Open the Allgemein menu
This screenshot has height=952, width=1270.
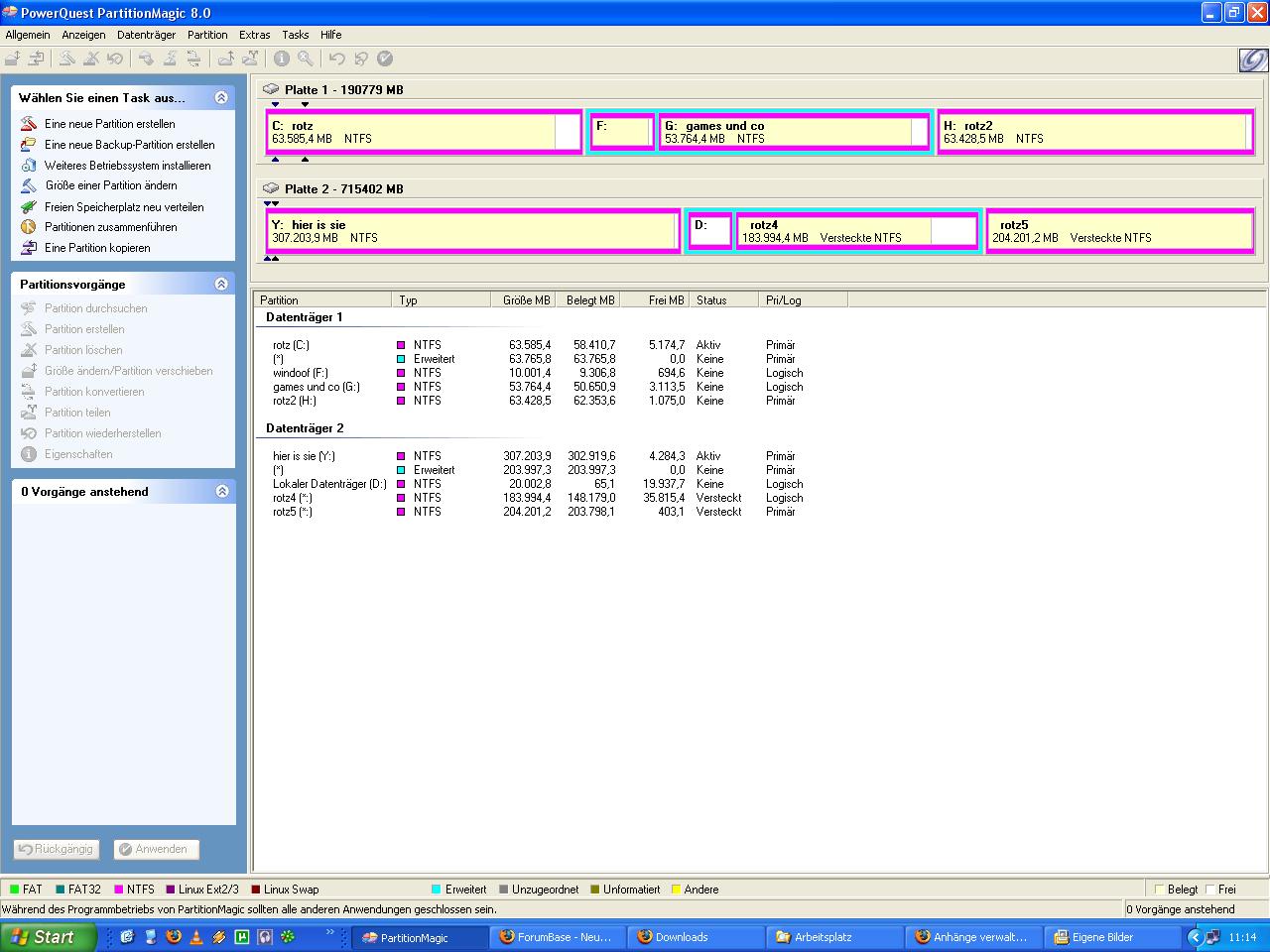coord(28,35)
